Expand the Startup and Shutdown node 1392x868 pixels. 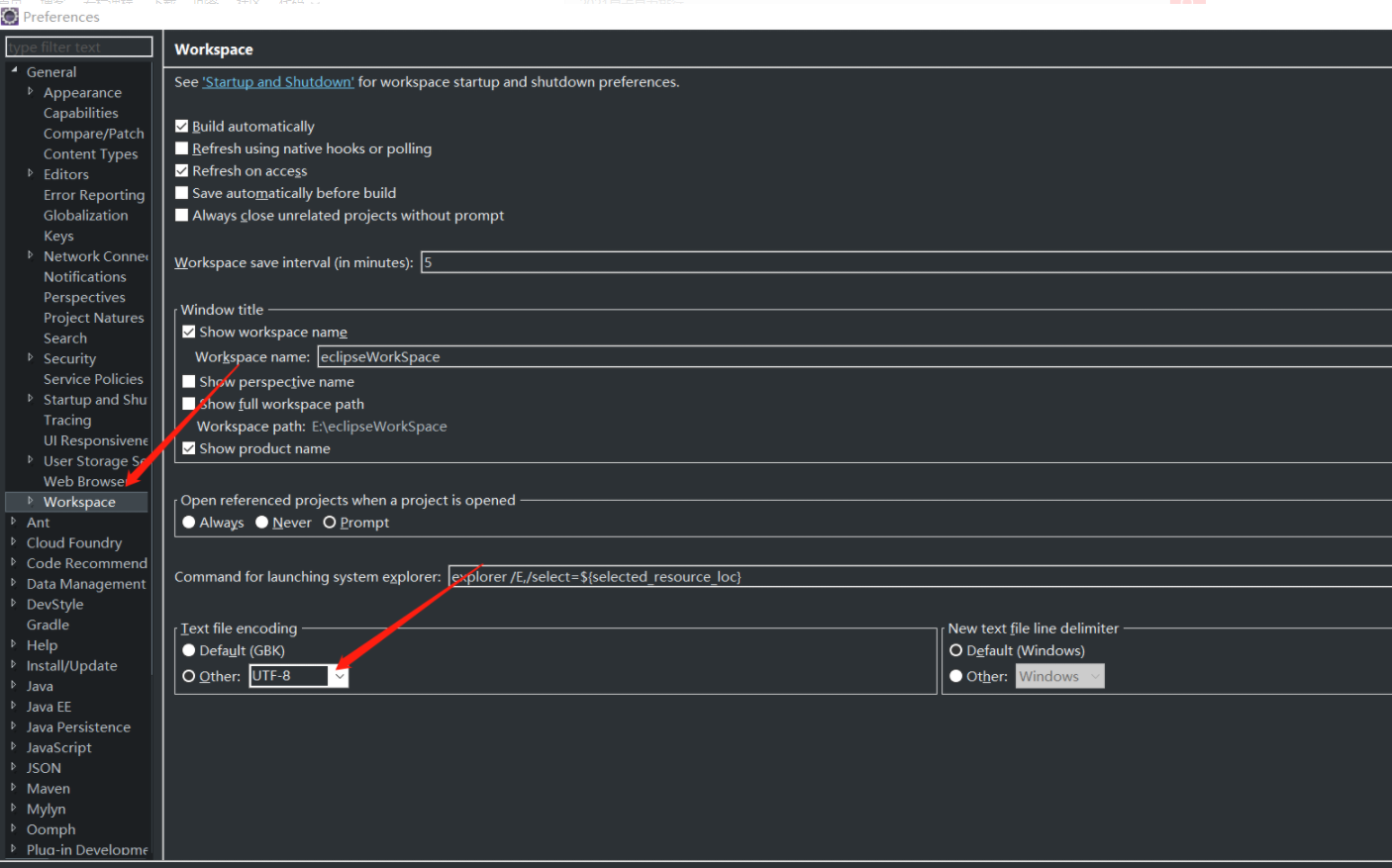click(31, 399)
